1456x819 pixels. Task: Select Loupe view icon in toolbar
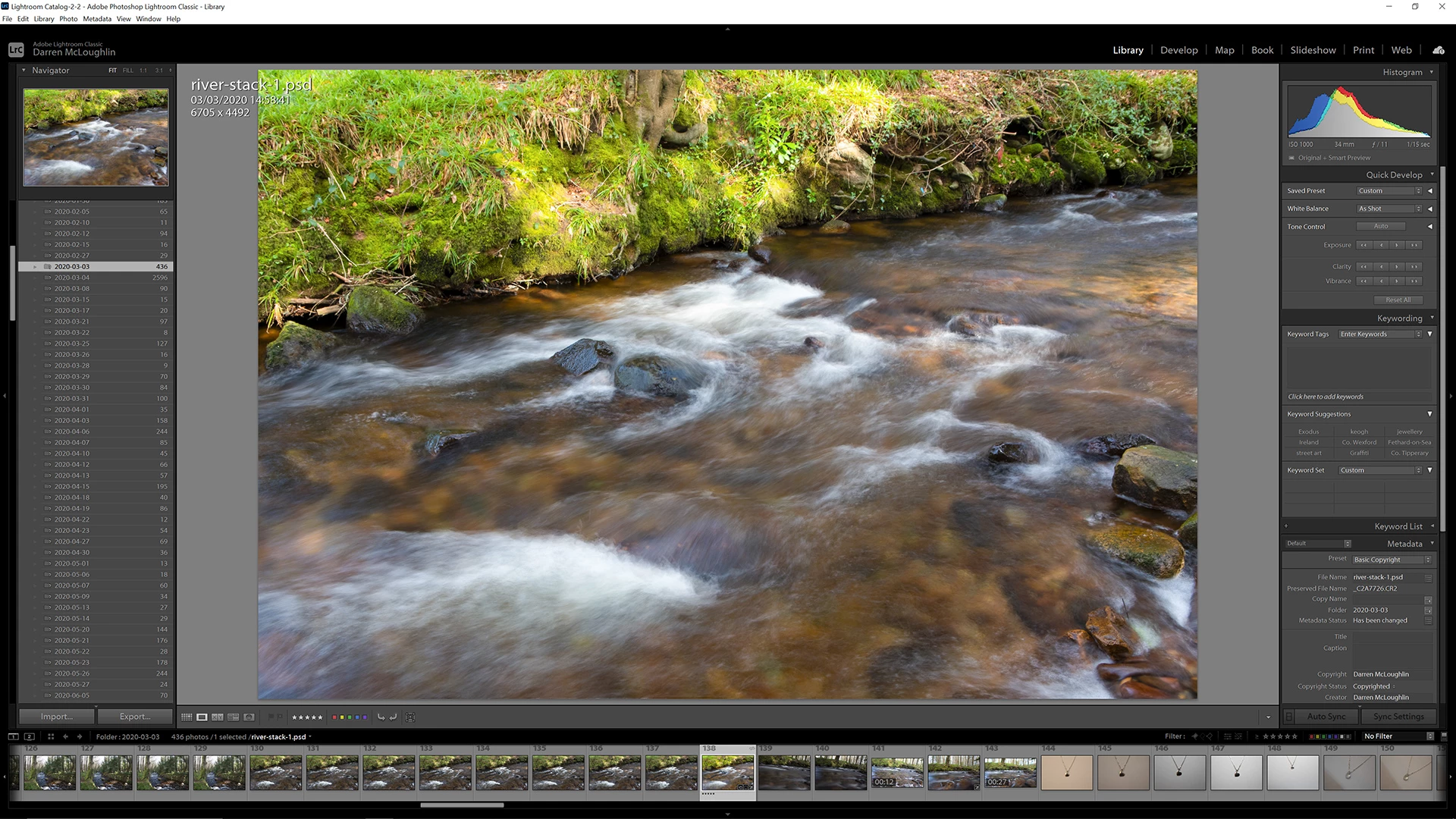[202, 717]
